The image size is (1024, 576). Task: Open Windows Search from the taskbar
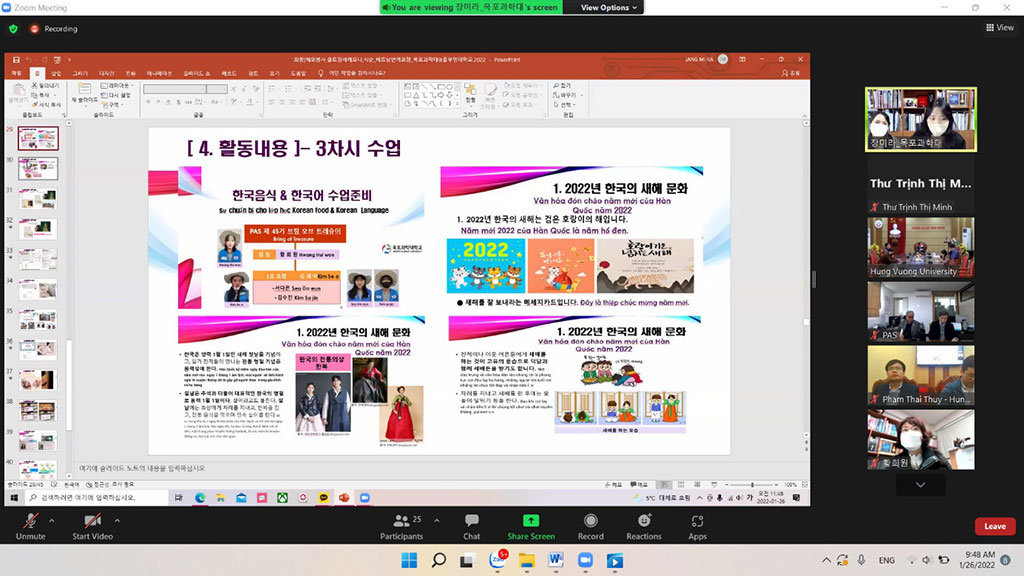click(x=439, y=560)
